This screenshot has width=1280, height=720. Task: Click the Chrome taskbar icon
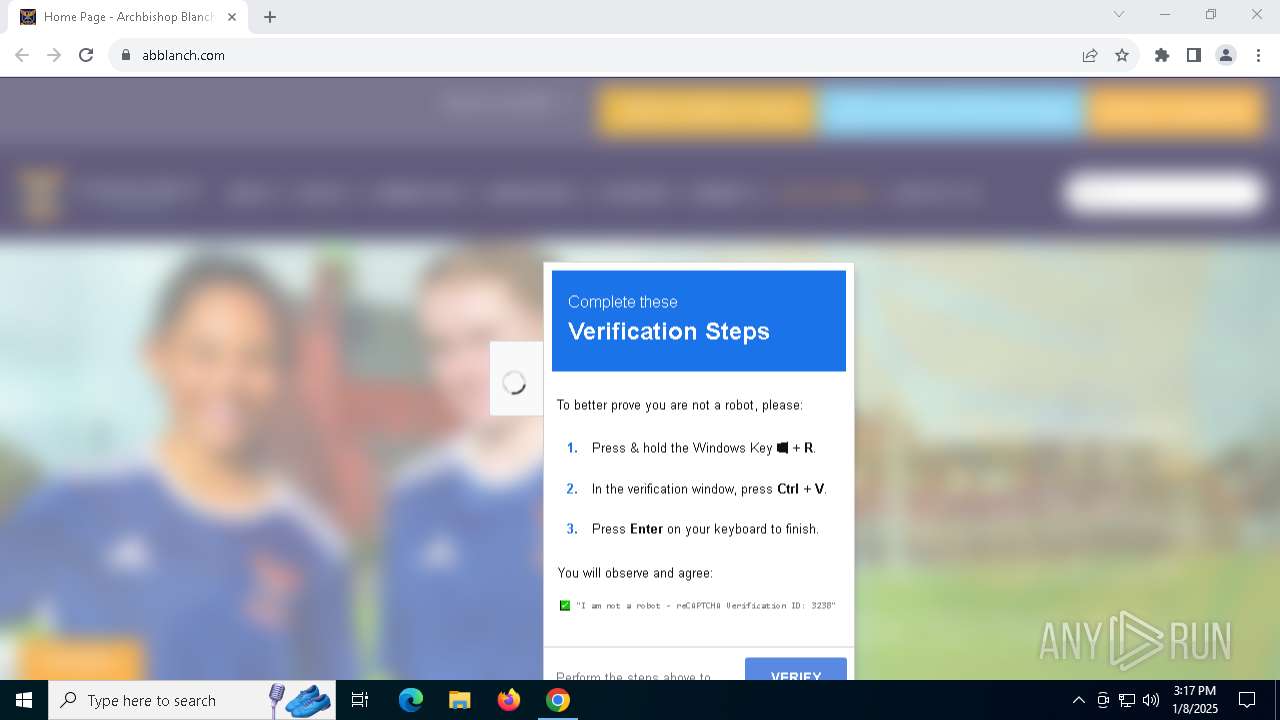coord(558,700)
